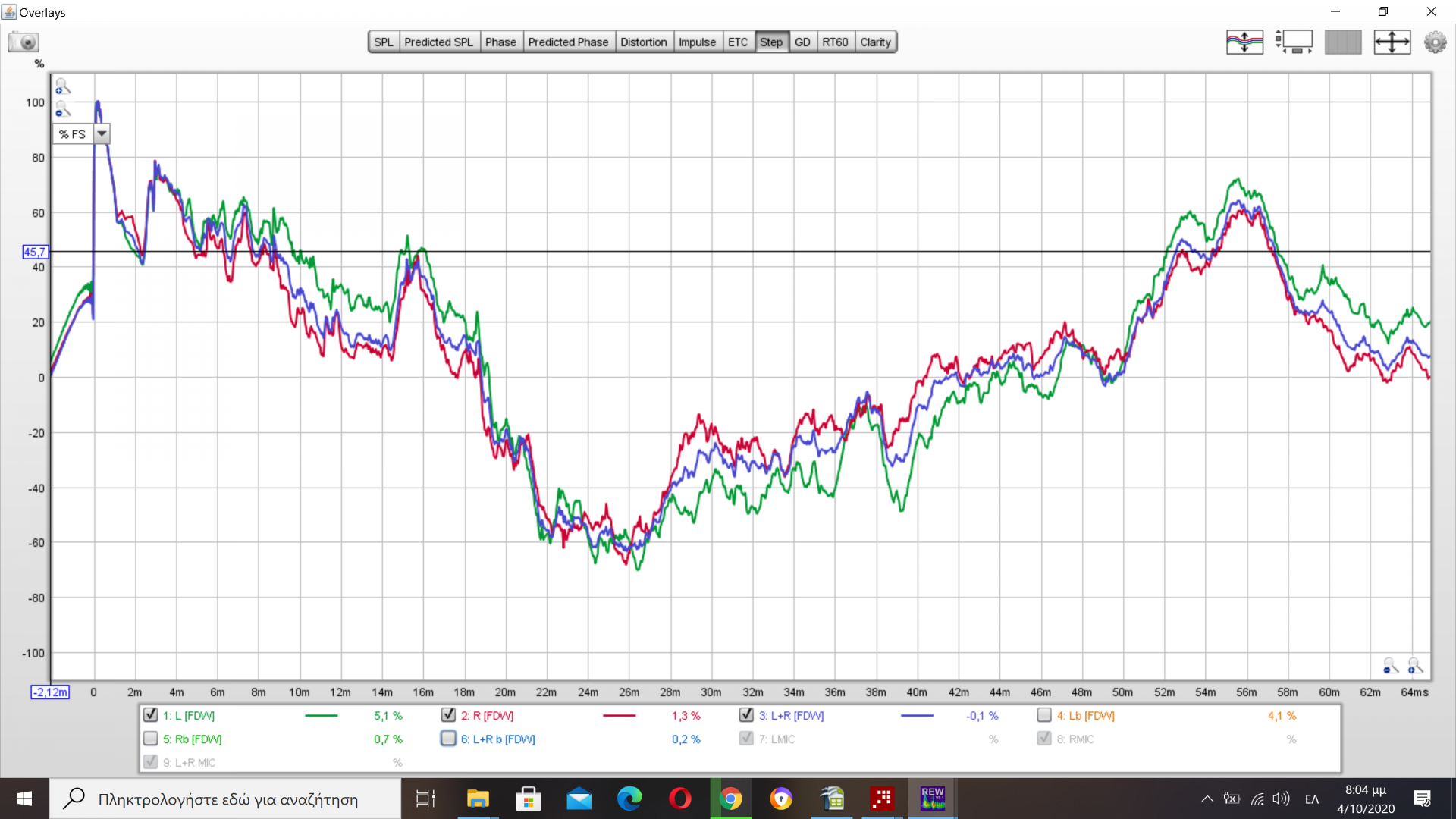Viewport: 1456px width, 819px height.
Task: Click the Clarity graph button
Action: [875, 42]
